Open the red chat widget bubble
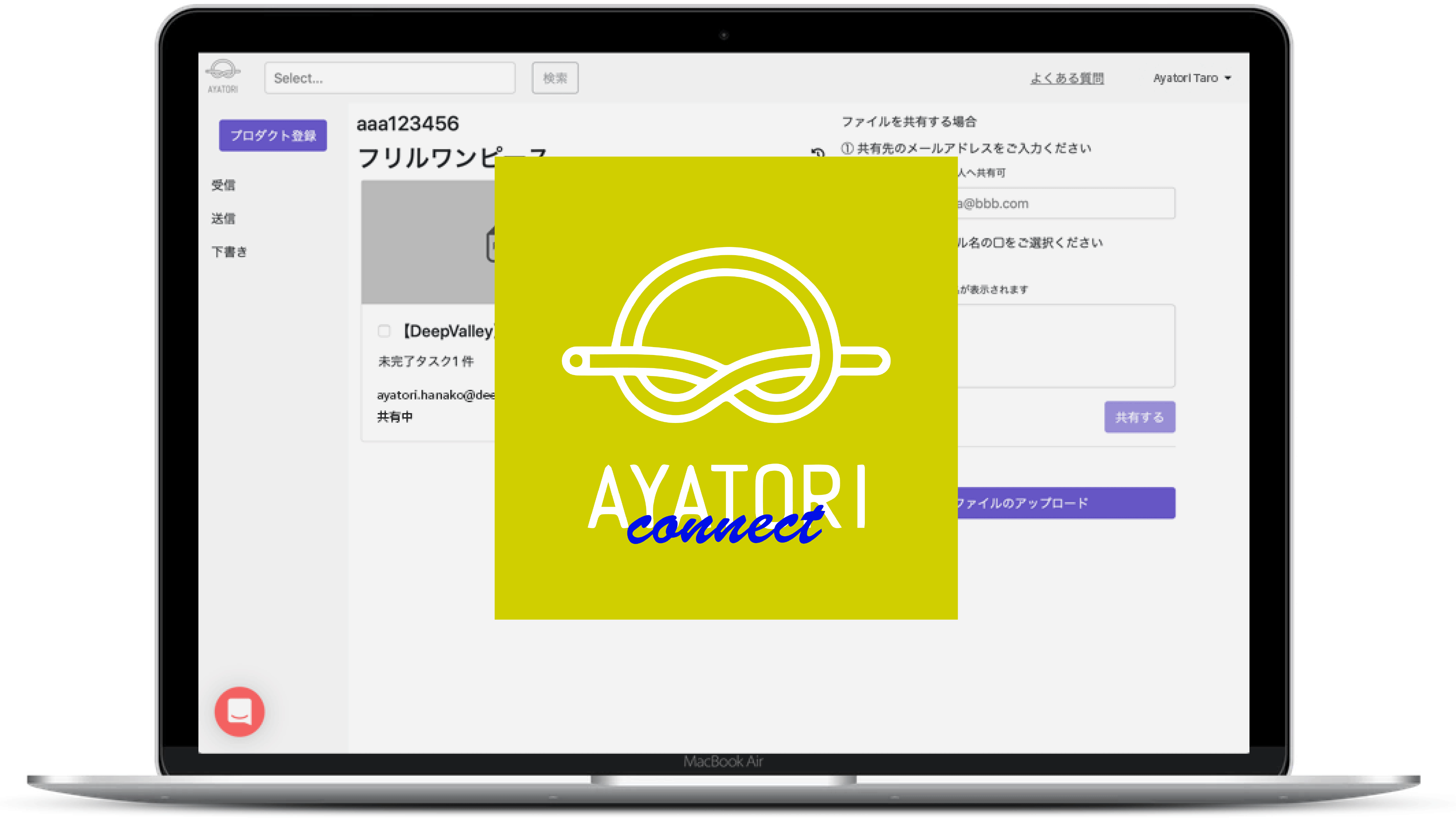The height and width of the screenshot is (818, 1456). 239,711
